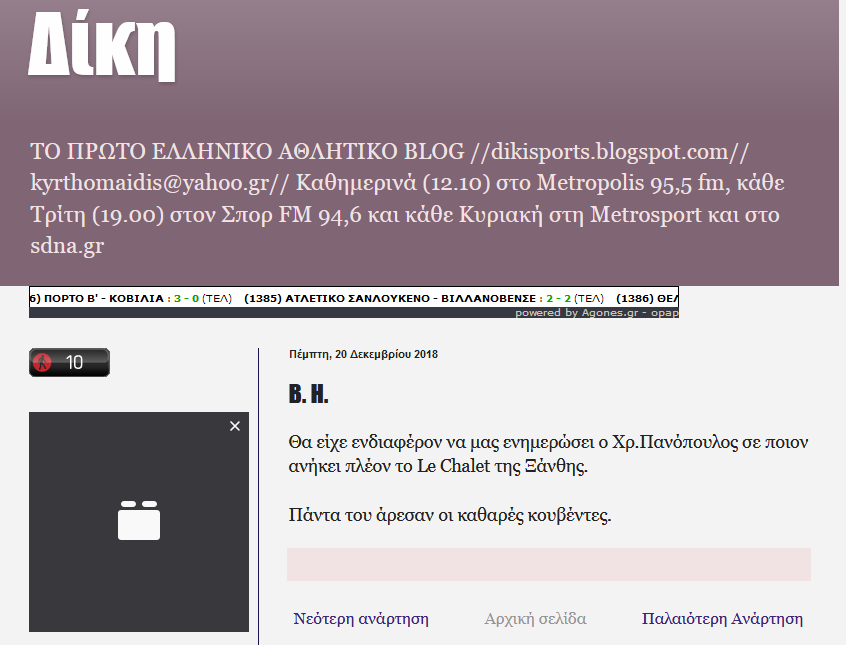Click the calendar icon inside the ad box

click(139, 520)
